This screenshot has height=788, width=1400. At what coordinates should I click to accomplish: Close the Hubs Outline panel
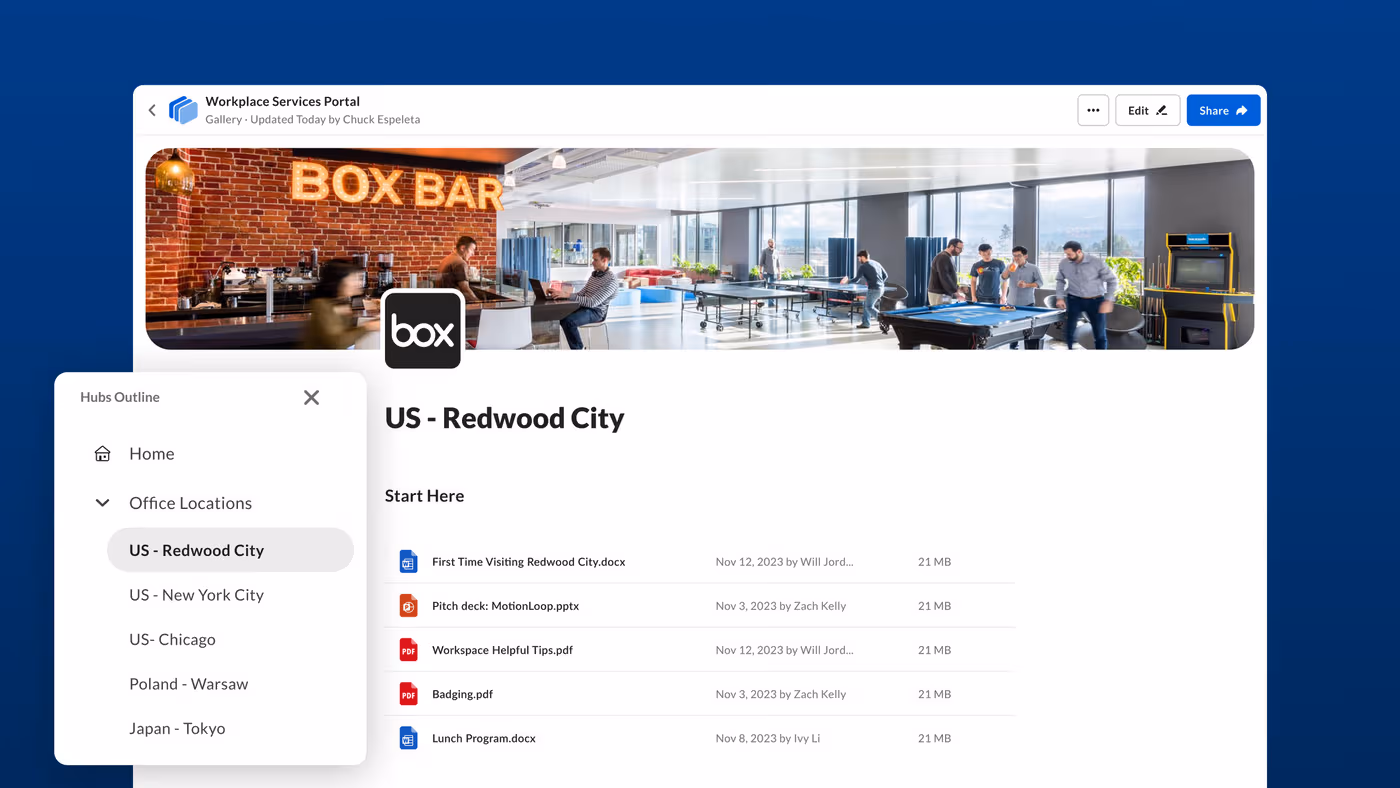click(311, 397)
